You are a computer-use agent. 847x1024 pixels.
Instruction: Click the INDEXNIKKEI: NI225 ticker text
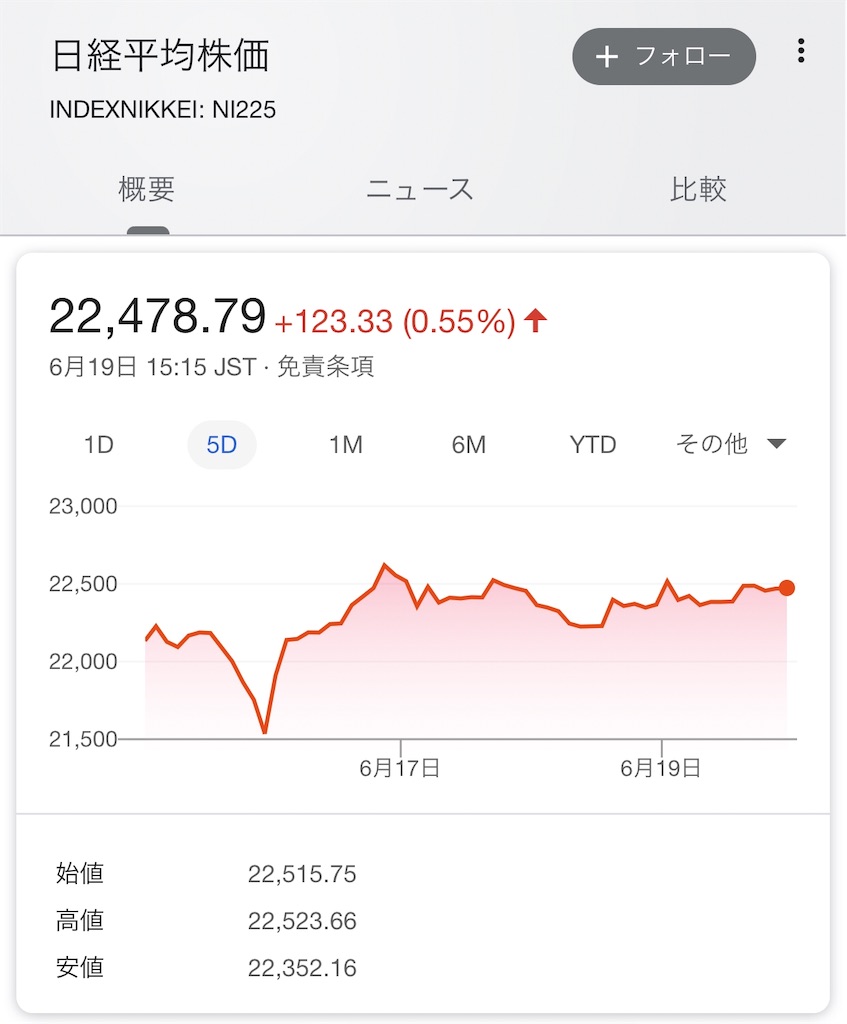click(163, 110)
